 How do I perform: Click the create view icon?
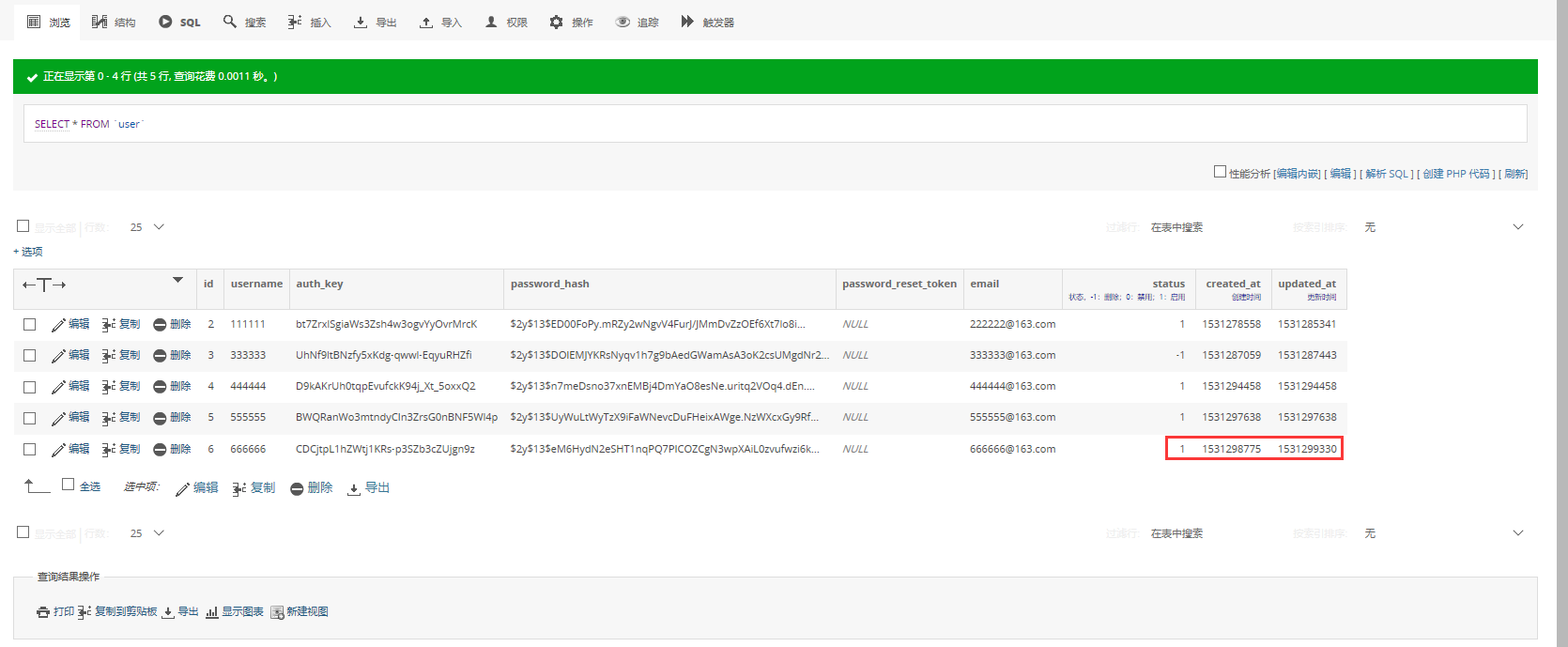(277, 612)
